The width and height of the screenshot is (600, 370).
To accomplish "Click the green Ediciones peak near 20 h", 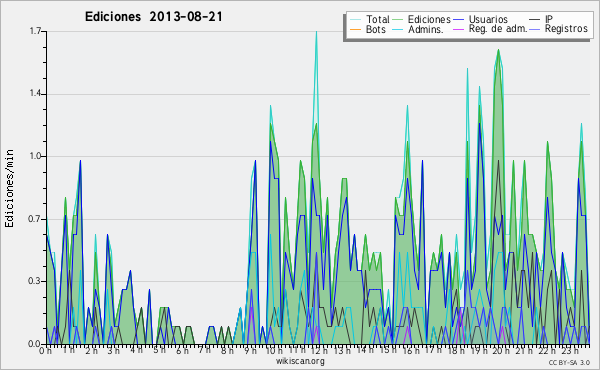I will (498, 50).
